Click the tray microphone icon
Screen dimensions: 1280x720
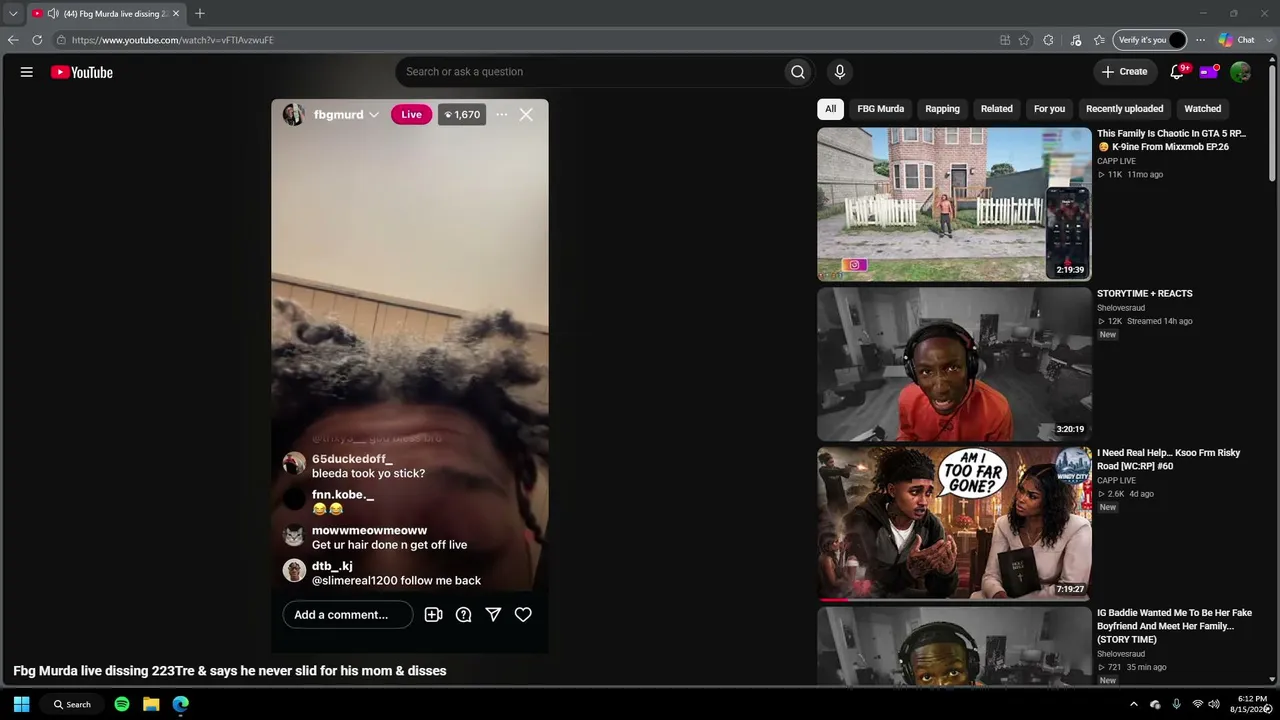tap(1177, 705)
